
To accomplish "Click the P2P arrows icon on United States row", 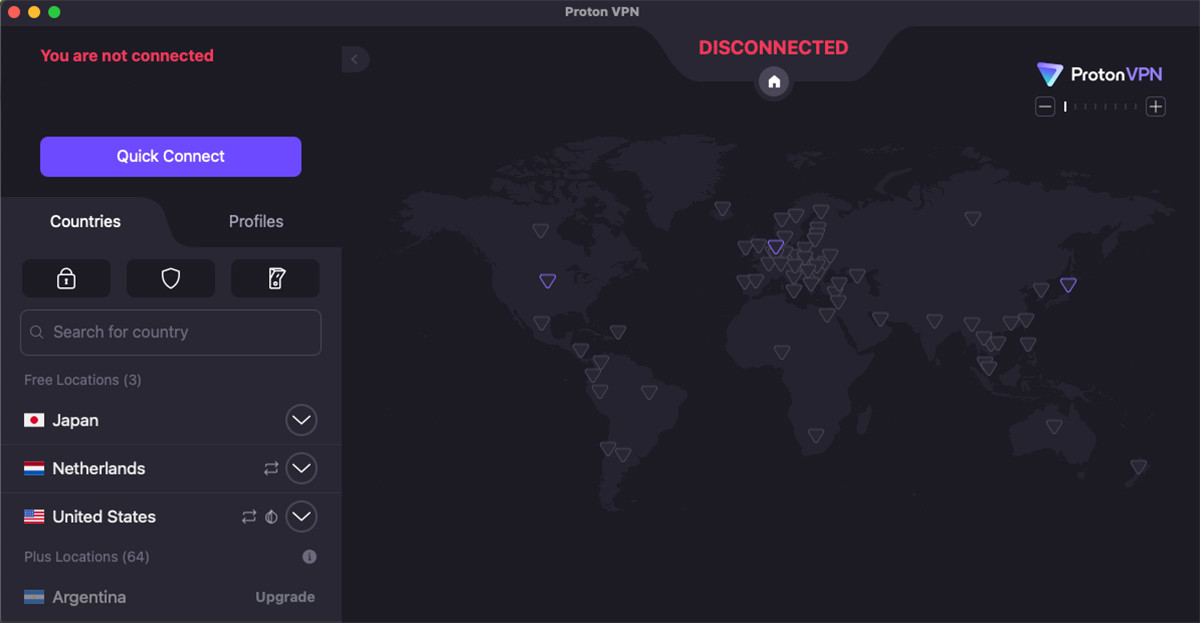I will (249, 517).
